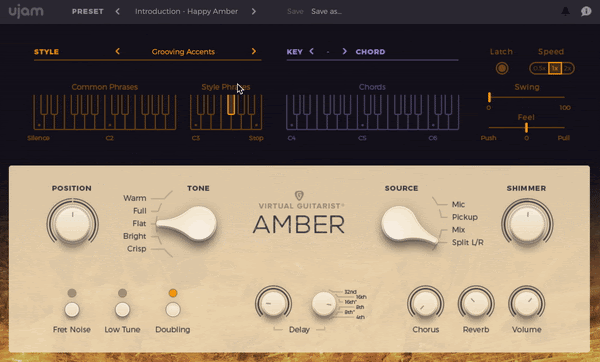The height and width of the screenshot is (362, 600).
Task: Disable the Doubling button
Action: [173, 310]
